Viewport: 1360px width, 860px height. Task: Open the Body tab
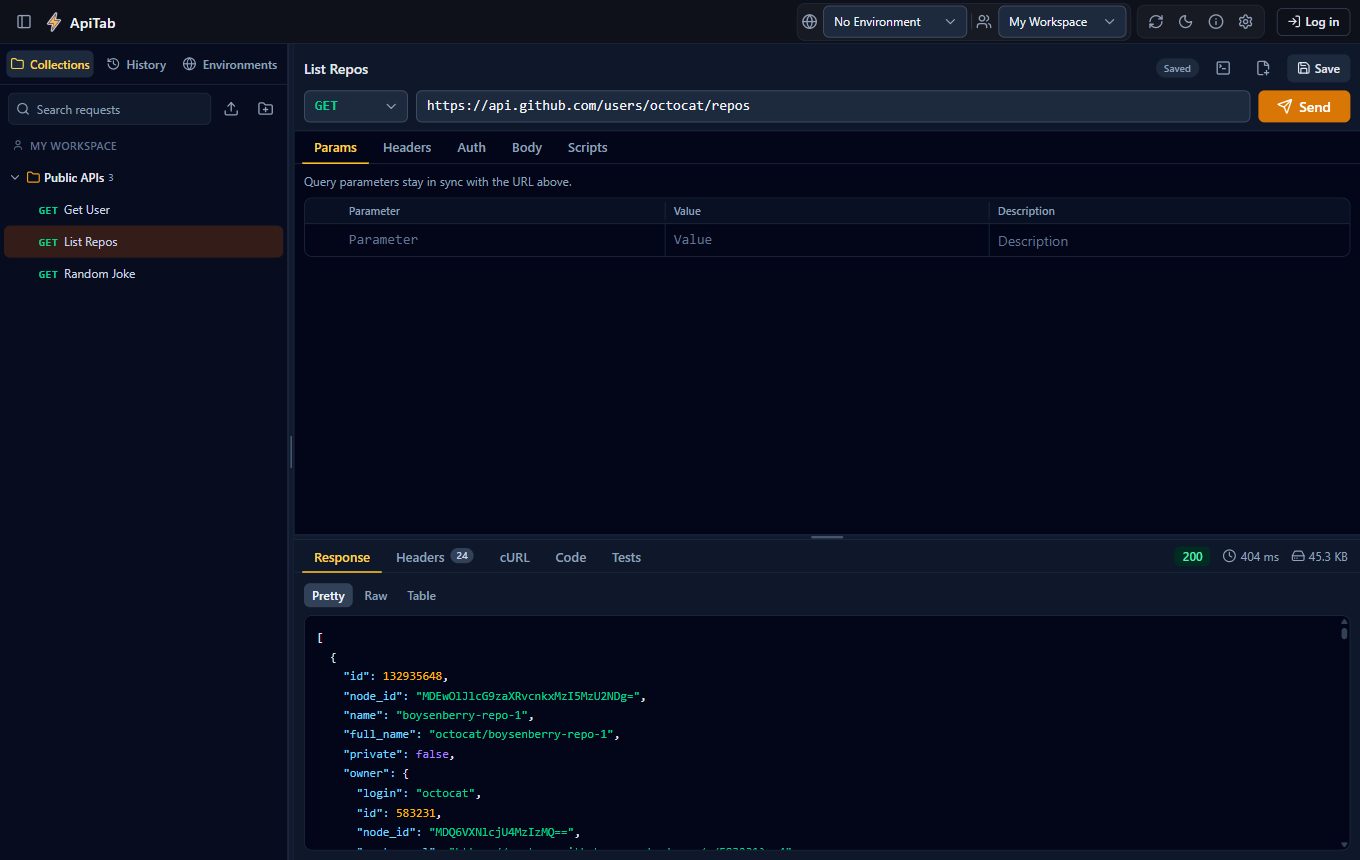[527, 147]
